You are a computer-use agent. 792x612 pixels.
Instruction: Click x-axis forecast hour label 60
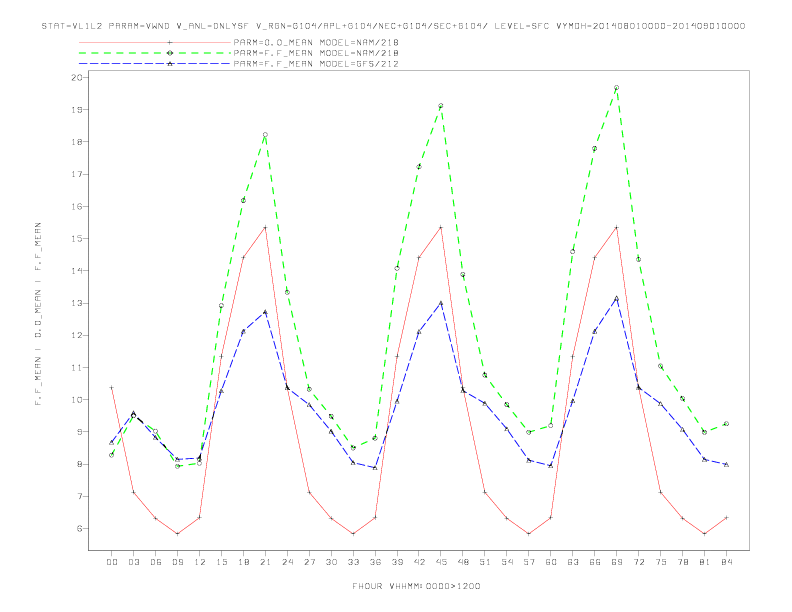[x=551, y=562]
